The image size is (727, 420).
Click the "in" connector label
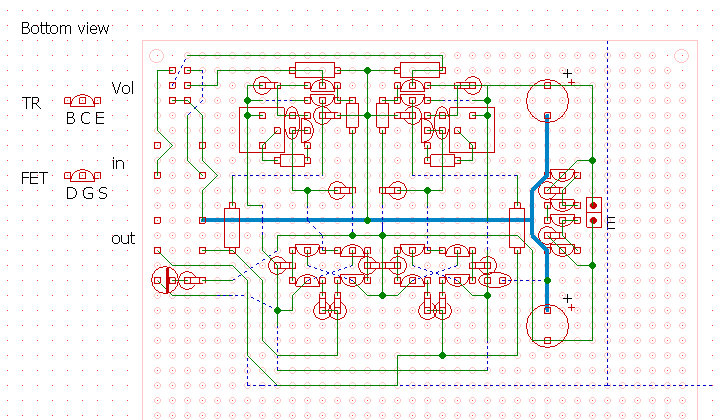click(x=118, y=163)
